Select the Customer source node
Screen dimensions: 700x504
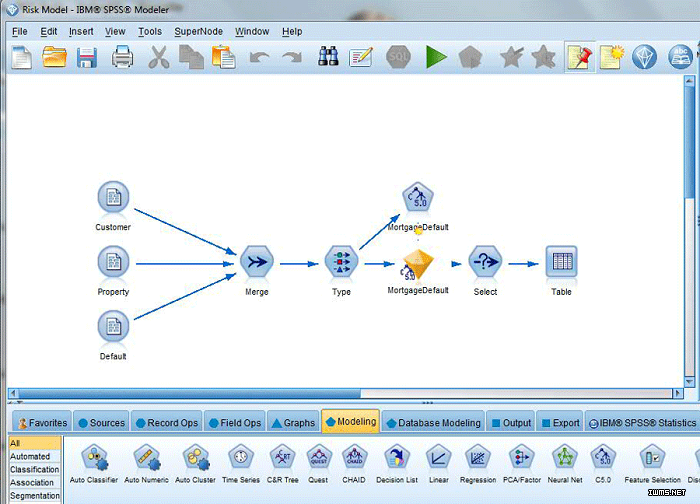coord(113,197)
